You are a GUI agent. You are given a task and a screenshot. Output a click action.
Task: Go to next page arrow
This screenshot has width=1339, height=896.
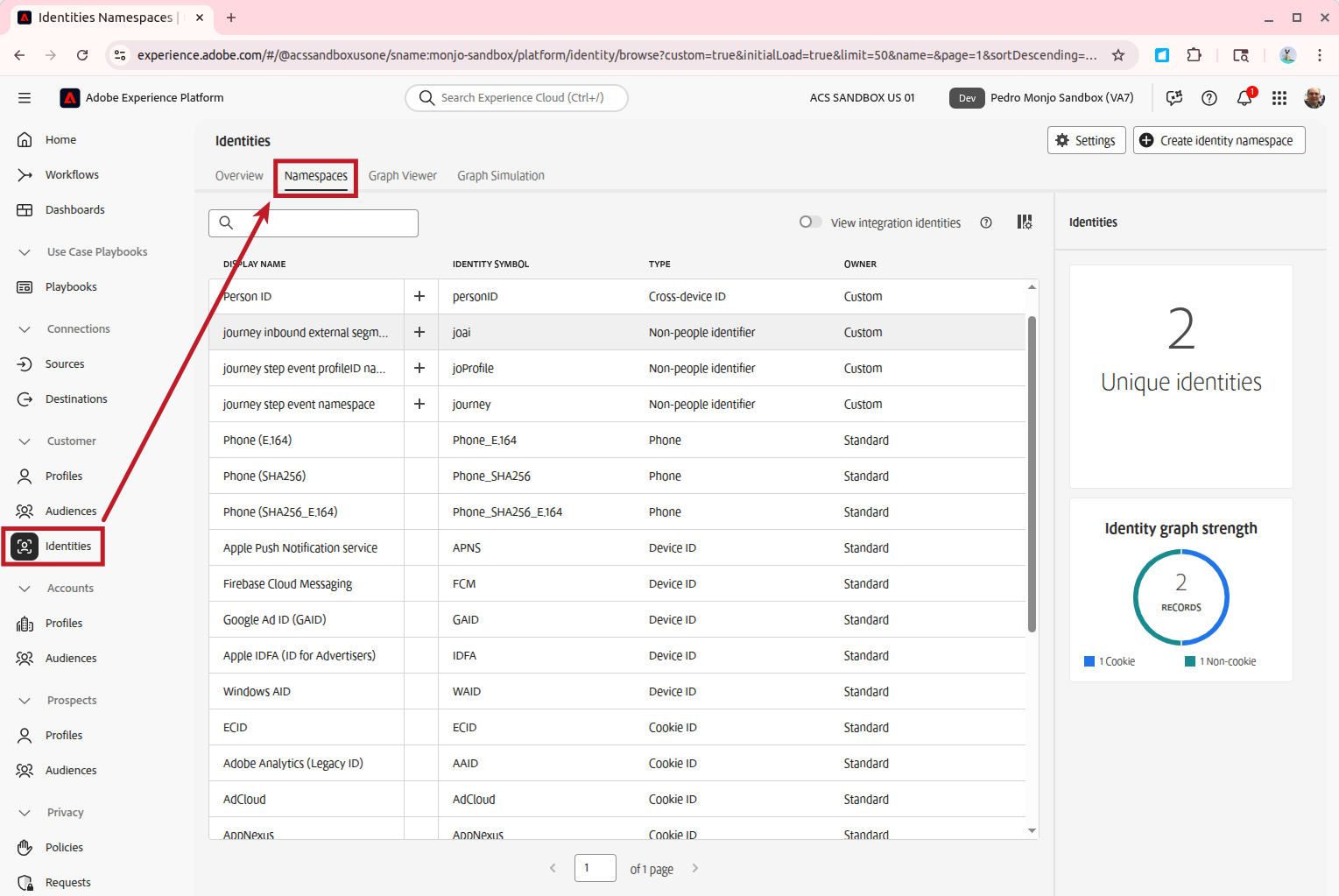(695, 868)
